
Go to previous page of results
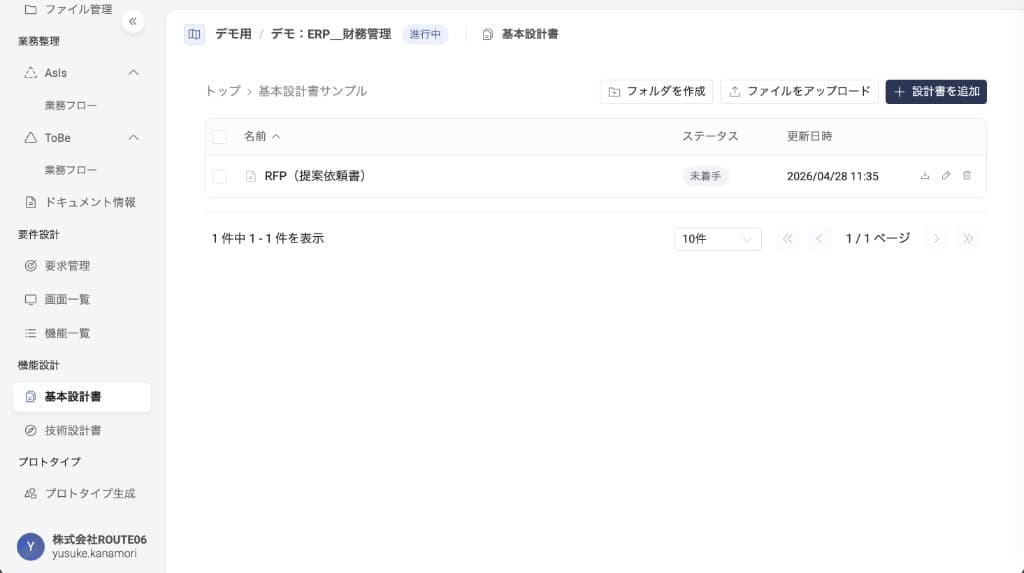point(819,239)
